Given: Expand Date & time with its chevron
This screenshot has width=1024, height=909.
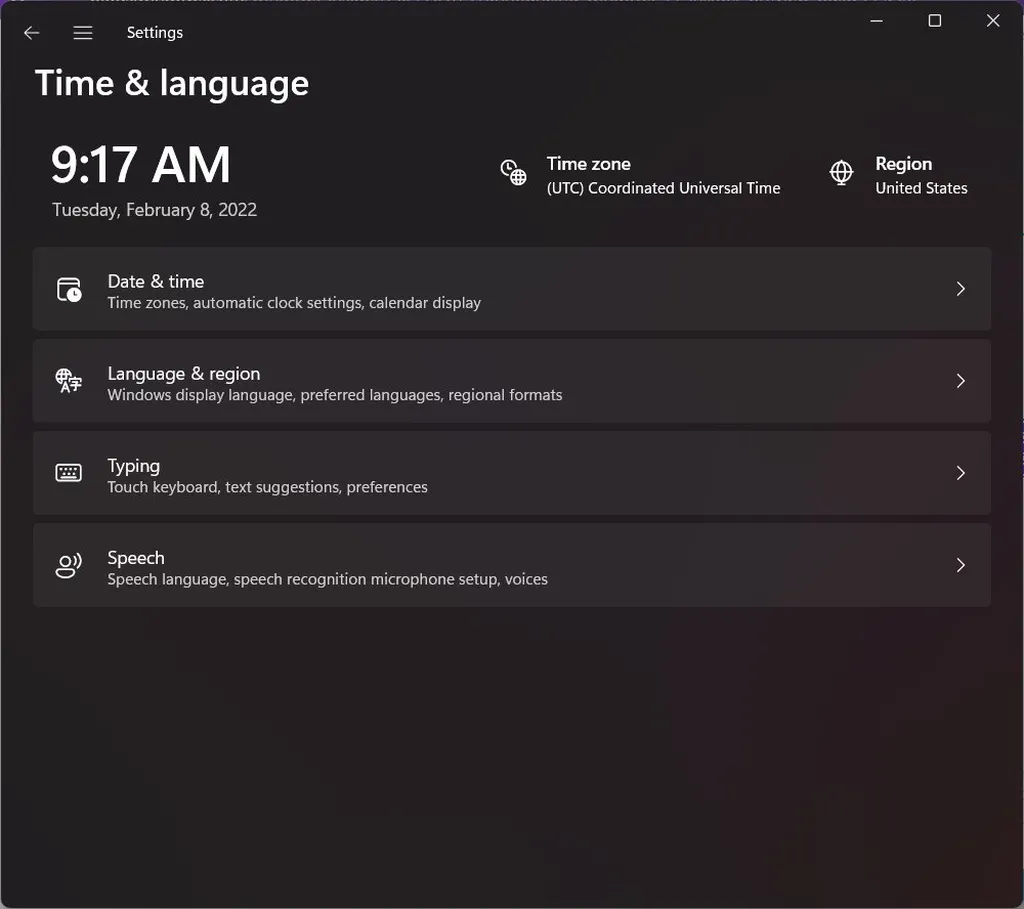Looking at the screenshot, I should 961,289.
